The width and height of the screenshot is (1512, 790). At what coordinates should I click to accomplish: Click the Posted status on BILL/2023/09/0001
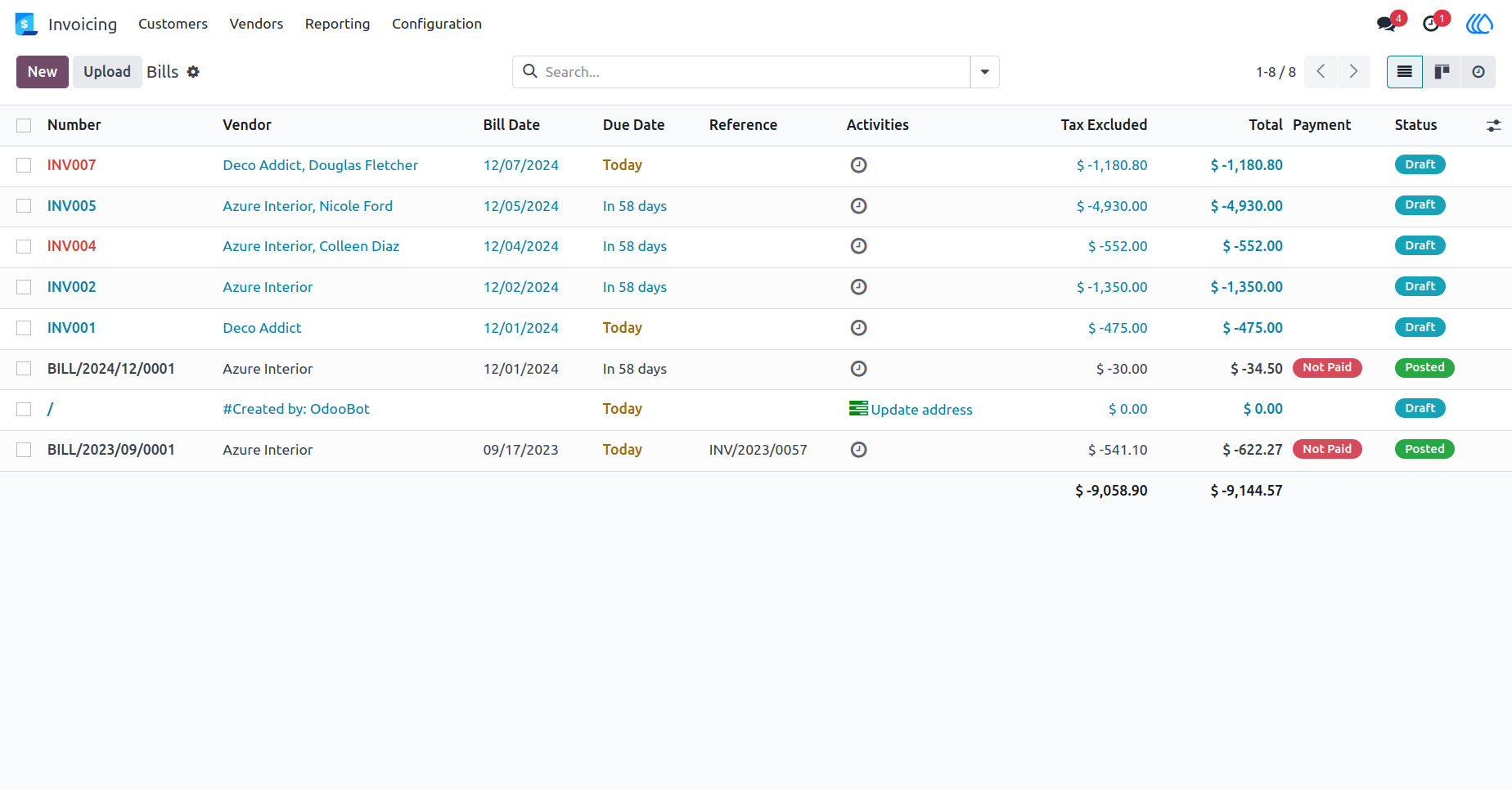pyautogui.click(x=1424, y=449)
